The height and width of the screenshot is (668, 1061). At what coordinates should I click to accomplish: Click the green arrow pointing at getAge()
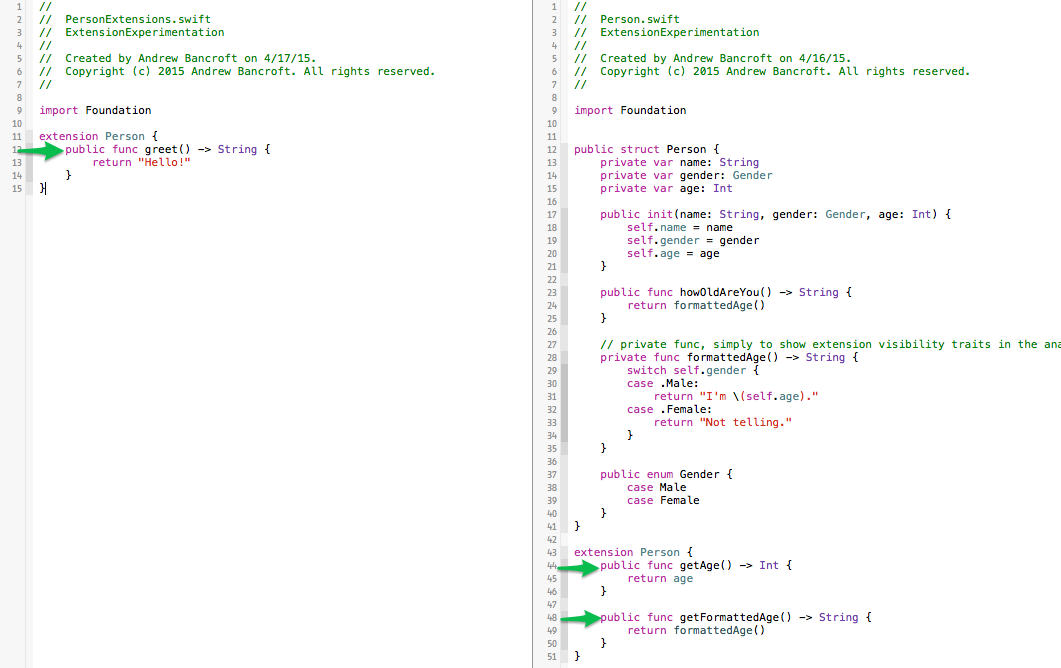[x=577, y=567]
